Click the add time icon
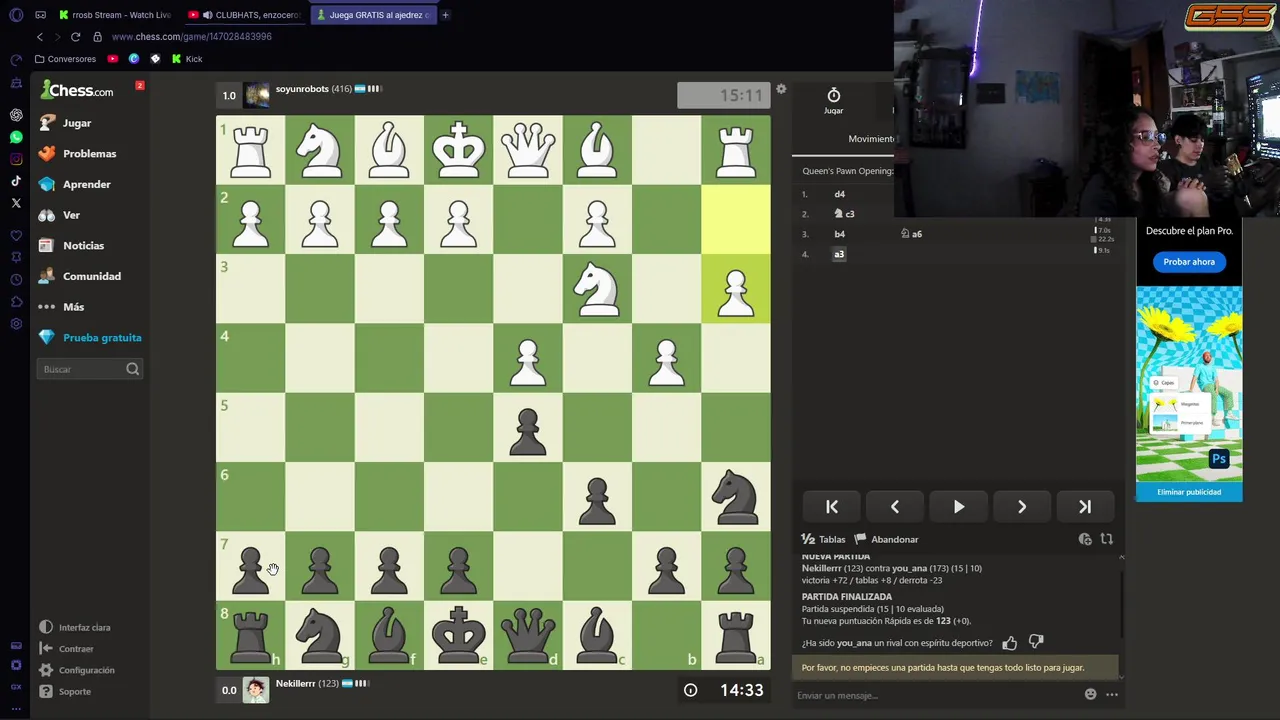1280x720 pixels. pyautogui.click(x=1085, y=539)
